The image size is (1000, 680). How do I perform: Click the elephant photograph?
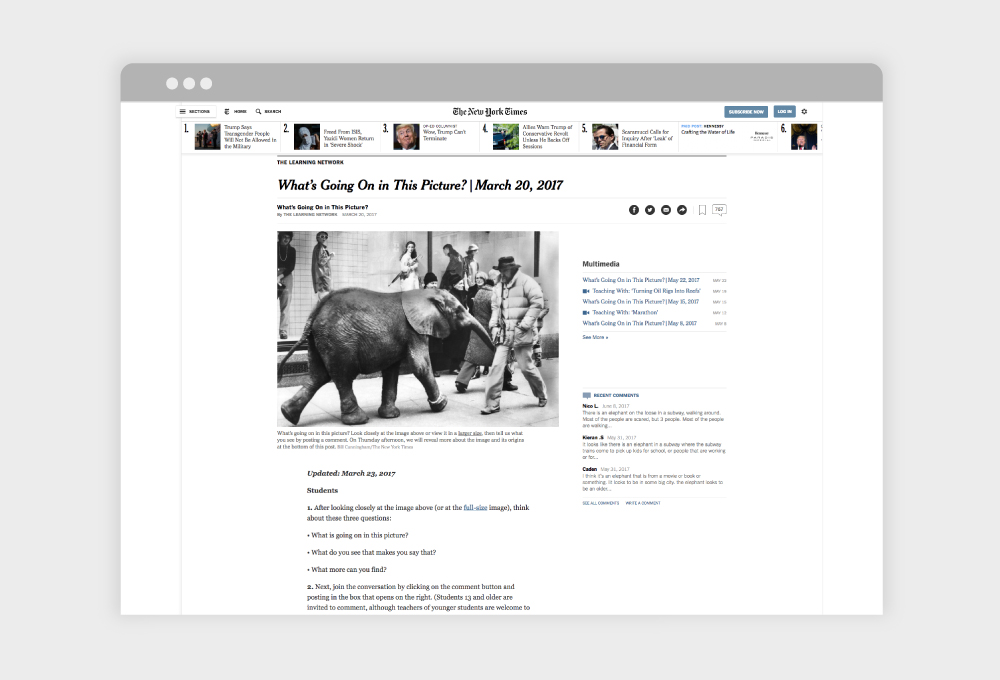pos(418,329)
